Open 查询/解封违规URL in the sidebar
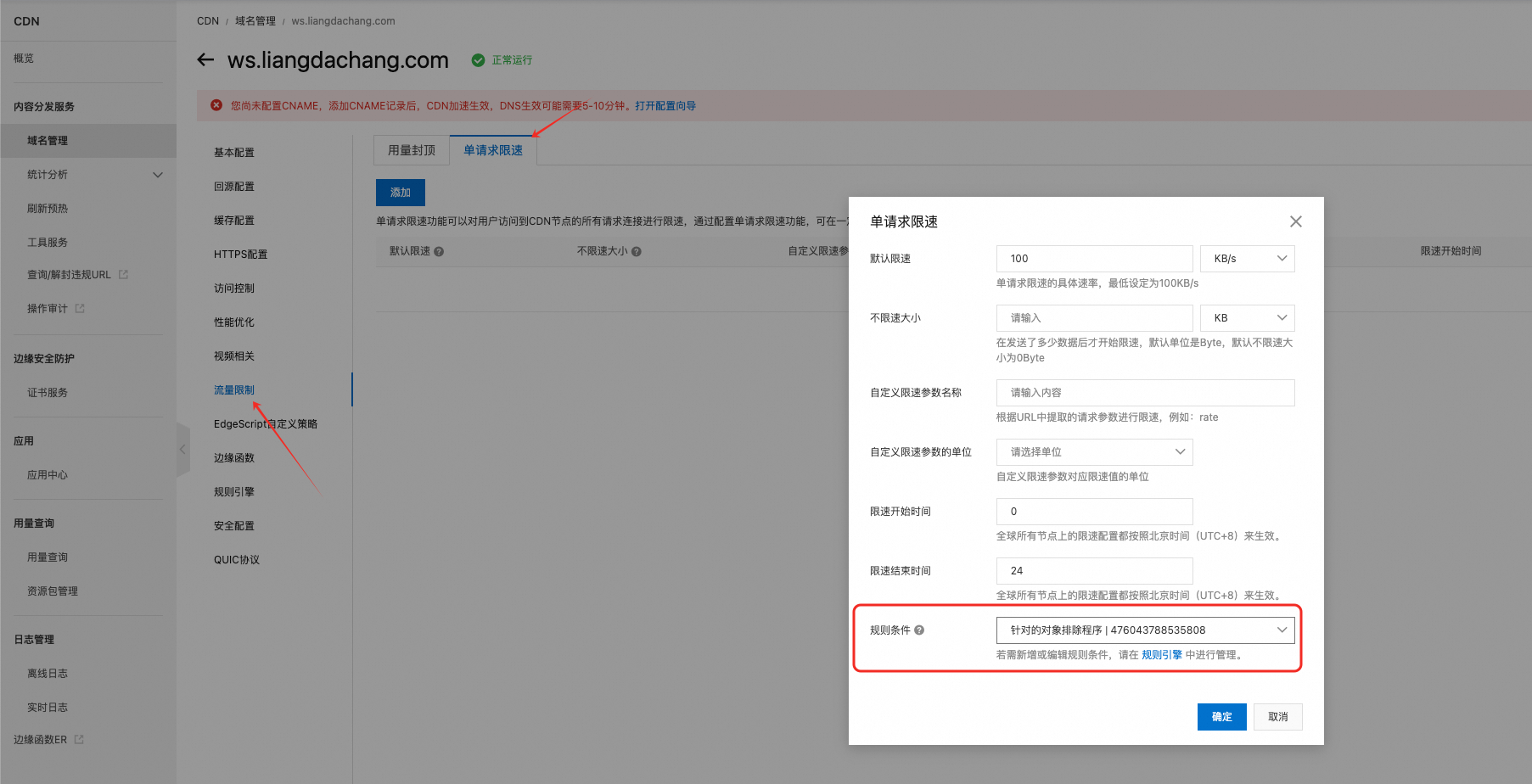The height and width of the screenshot is (784, 1532). 69,275
